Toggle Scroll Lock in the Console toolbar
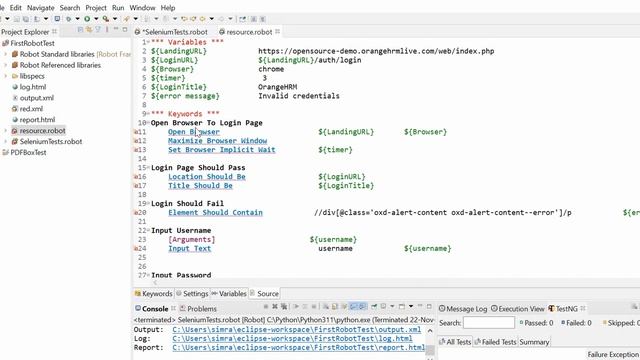Image resolution: width=640 pixels, height=360 pixels. [334, 307]
